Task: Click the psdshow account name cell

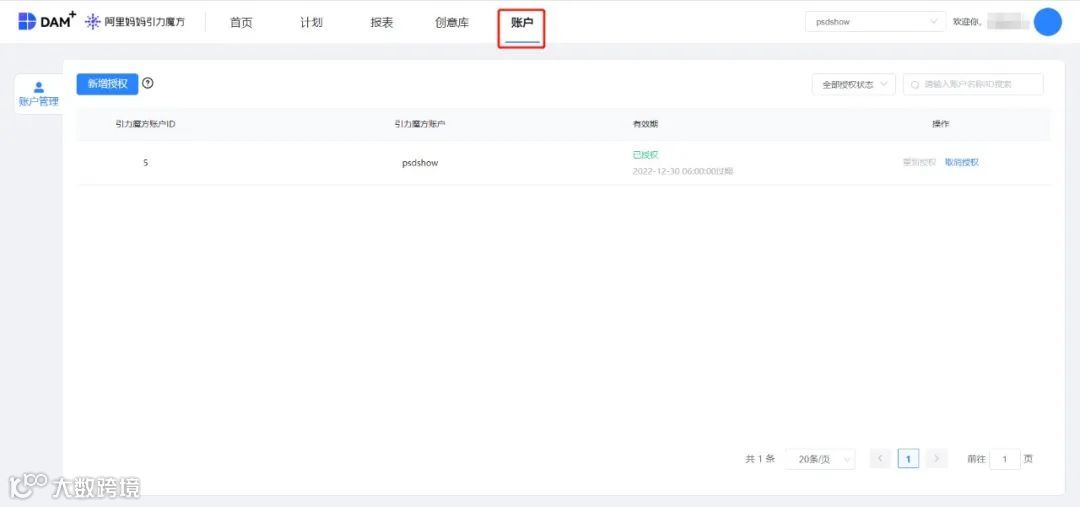Action: 420,163
